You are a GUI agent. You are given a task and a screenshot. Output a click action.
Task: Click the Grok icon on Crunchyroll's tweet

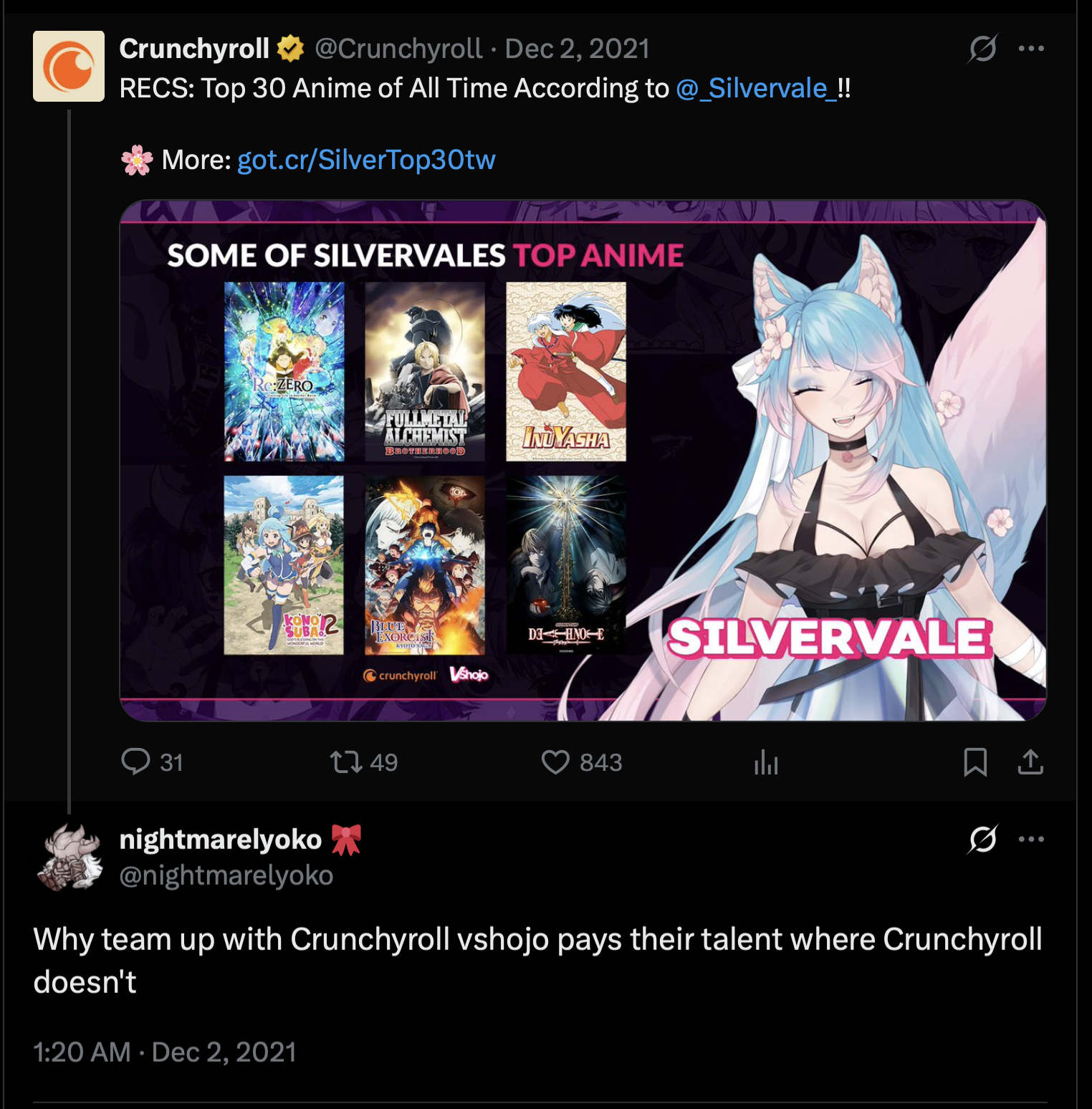982,49
